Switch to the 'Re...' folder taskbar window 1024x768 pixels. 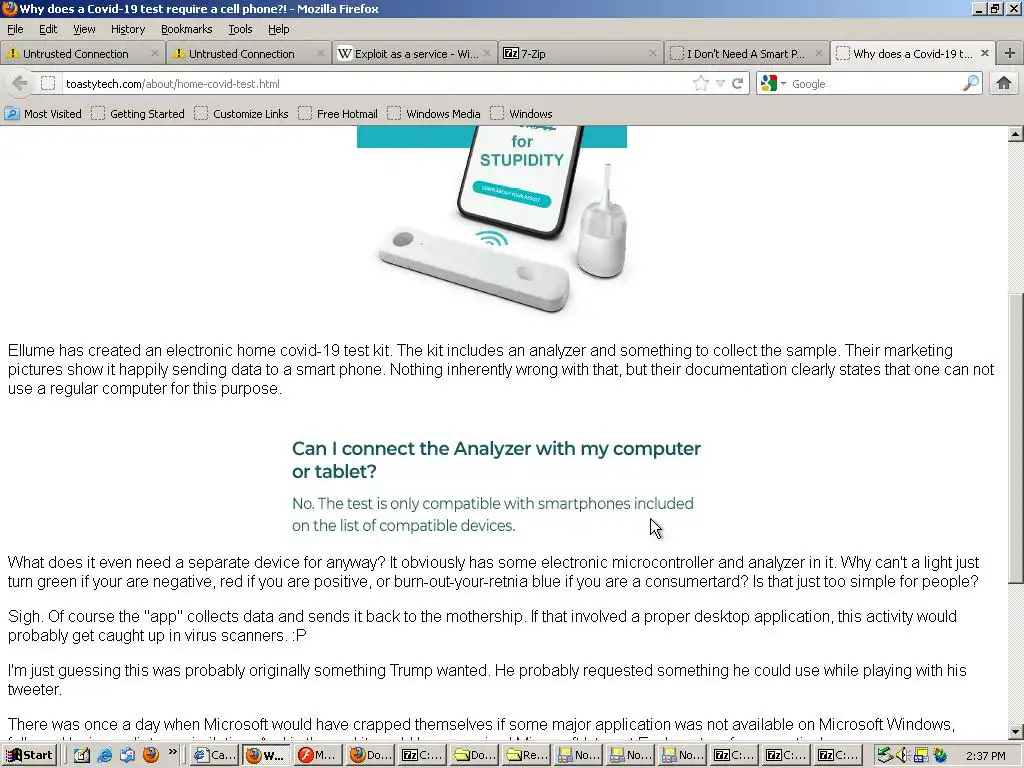527,755
